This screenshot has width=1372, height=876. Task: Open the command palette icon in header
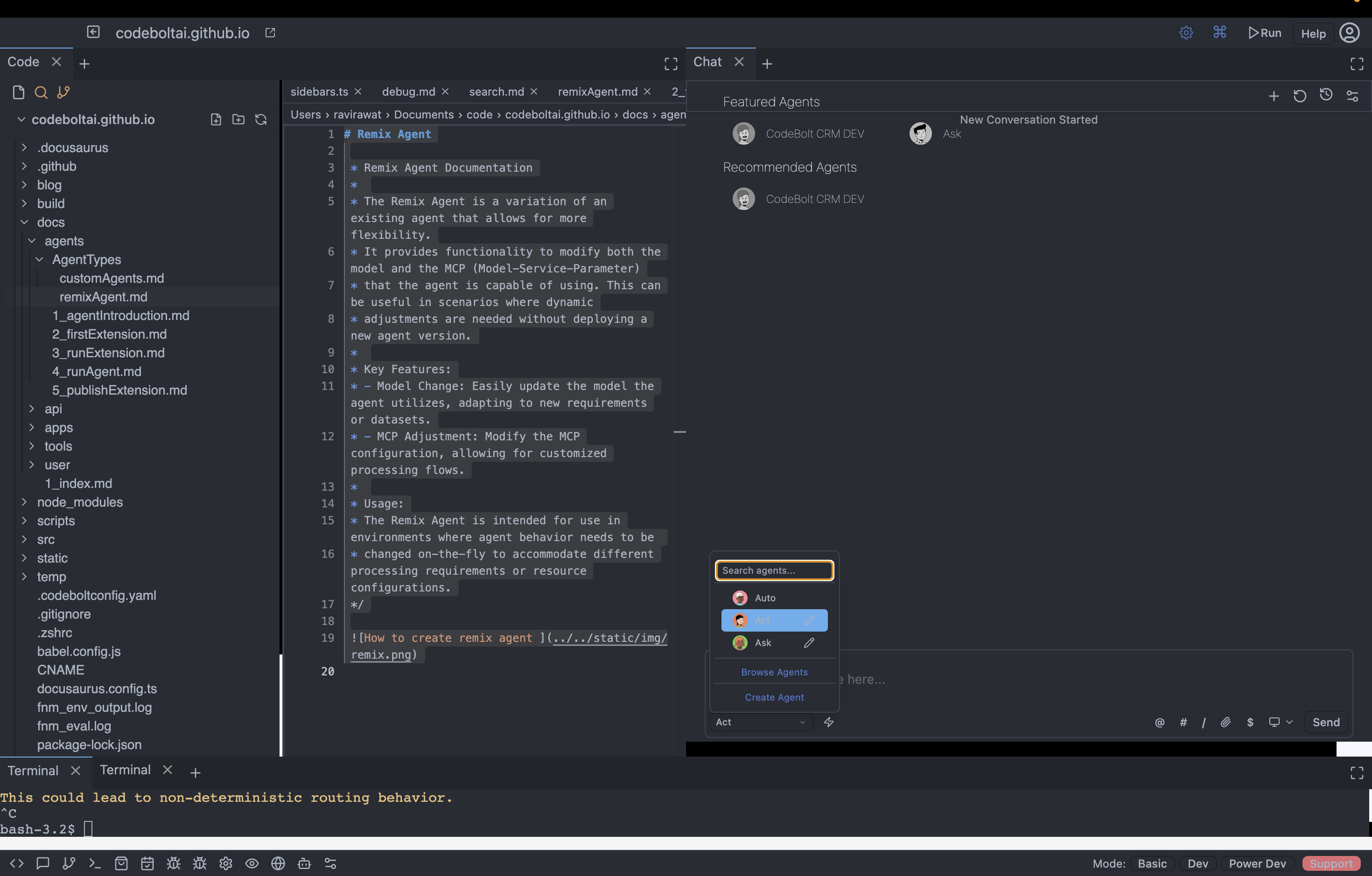pyautogui.click(x=1220, y=33)
